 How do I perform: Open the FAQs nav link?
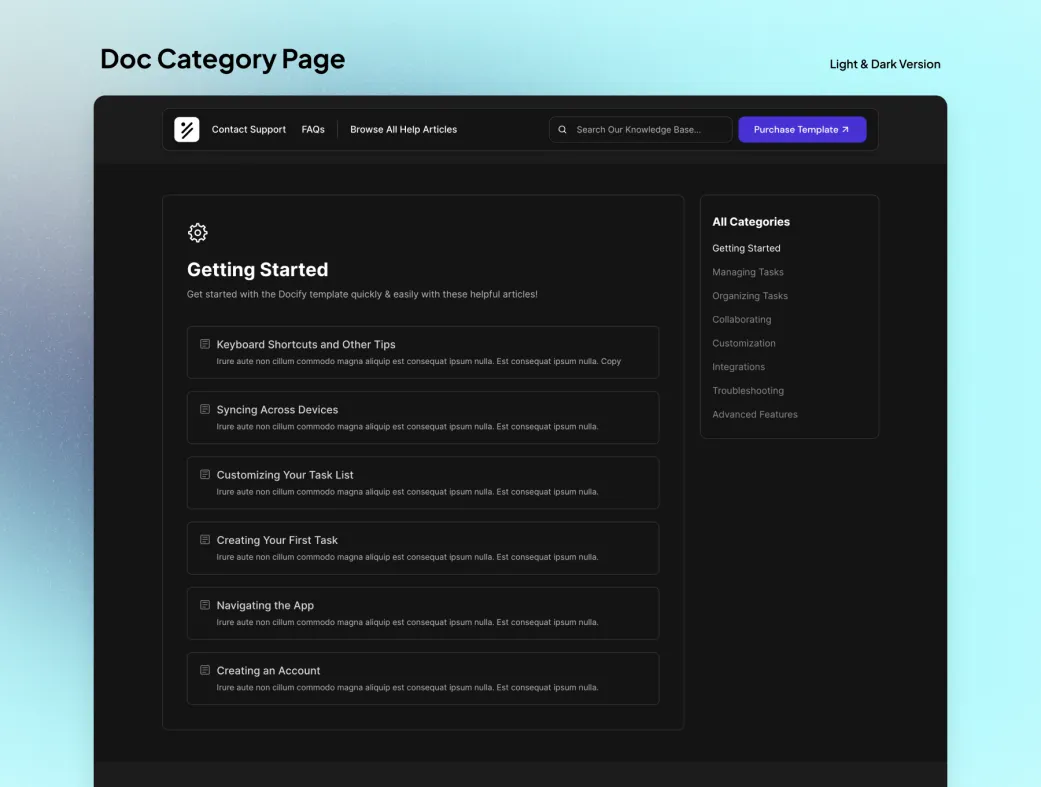click(x=313, y=130)
